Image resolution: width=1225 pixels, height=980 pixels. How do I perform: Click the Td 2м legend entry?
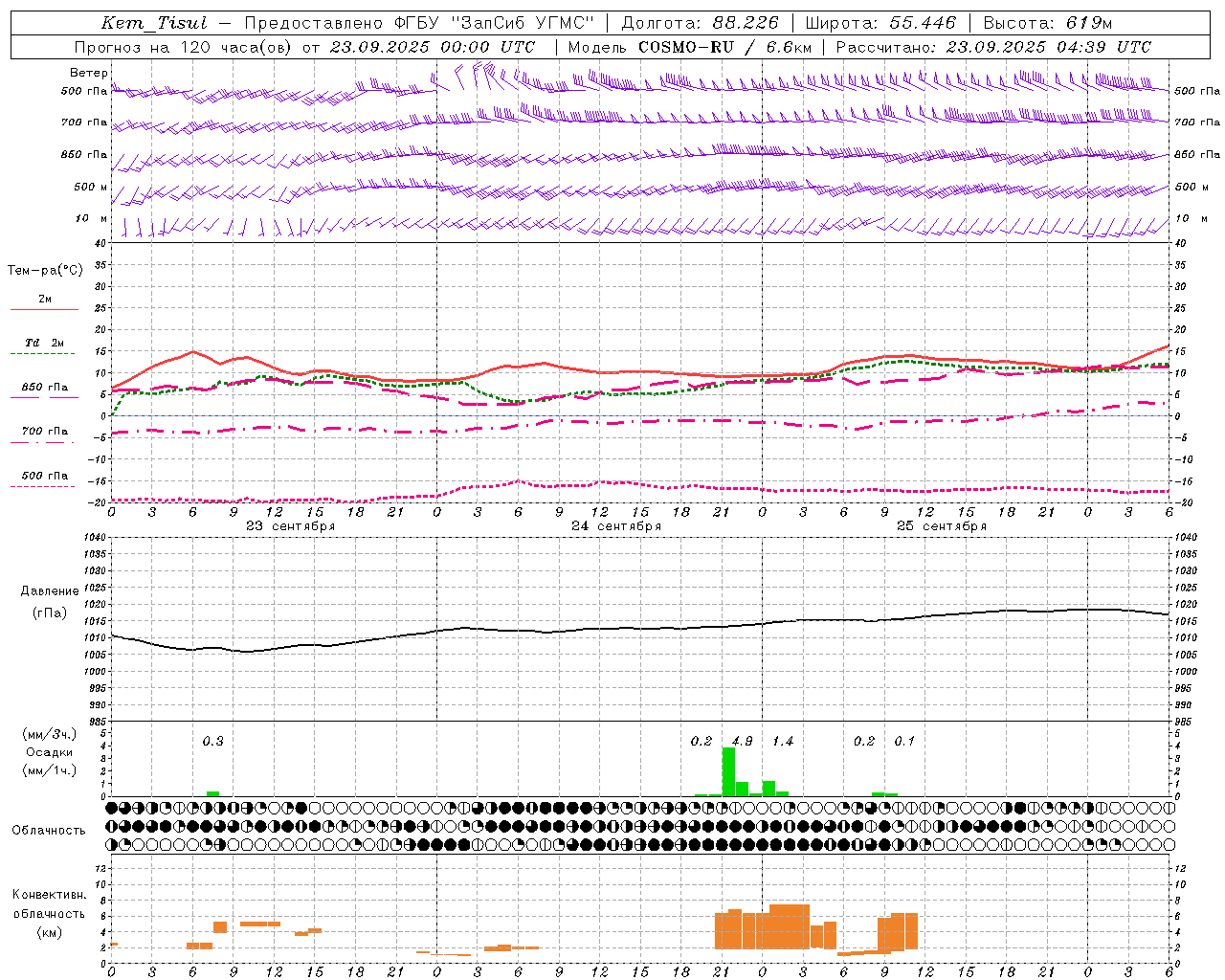tap(44, 343)
